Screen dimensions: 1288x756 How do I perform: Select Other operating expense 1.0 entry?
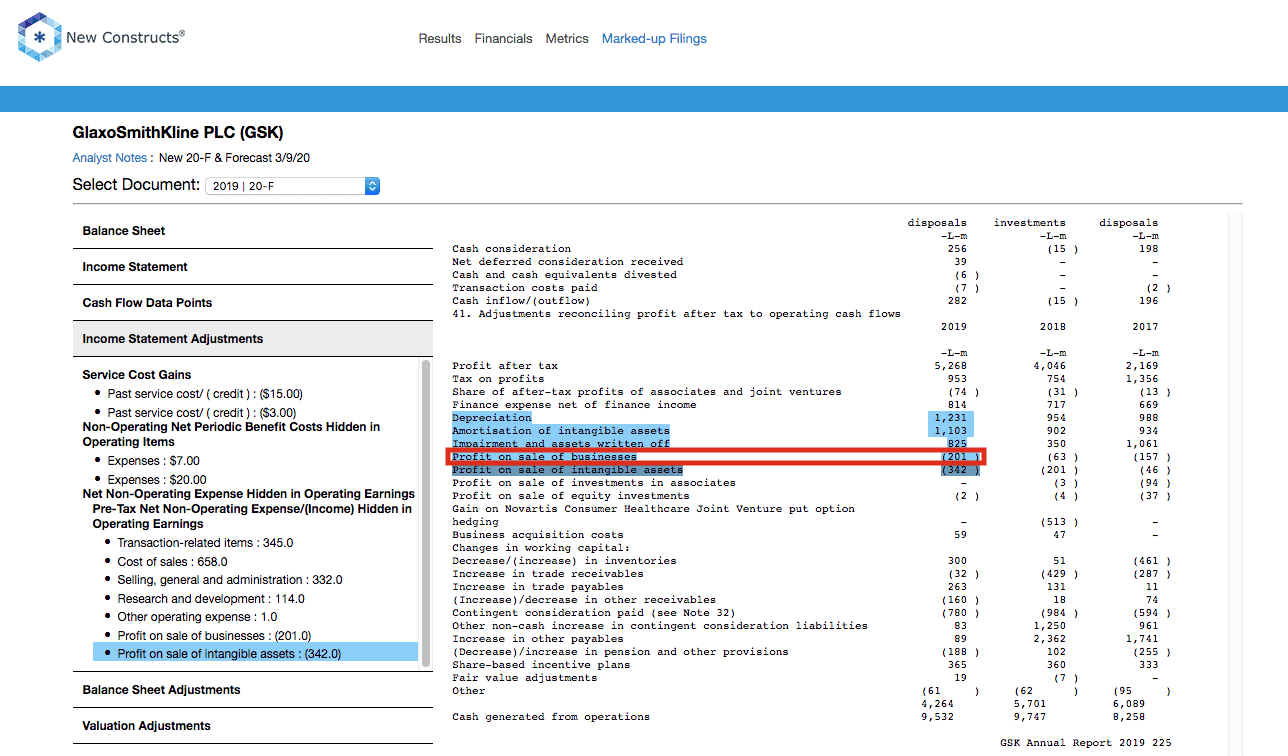pos(197,617)
